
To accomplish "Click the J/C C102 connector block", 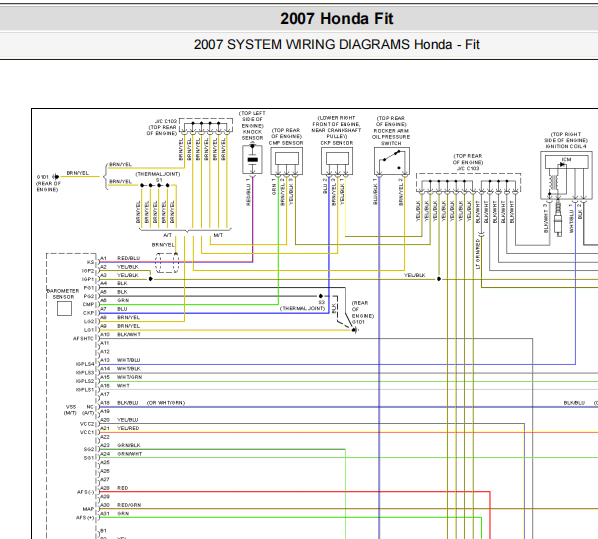I will coord(206,126).
